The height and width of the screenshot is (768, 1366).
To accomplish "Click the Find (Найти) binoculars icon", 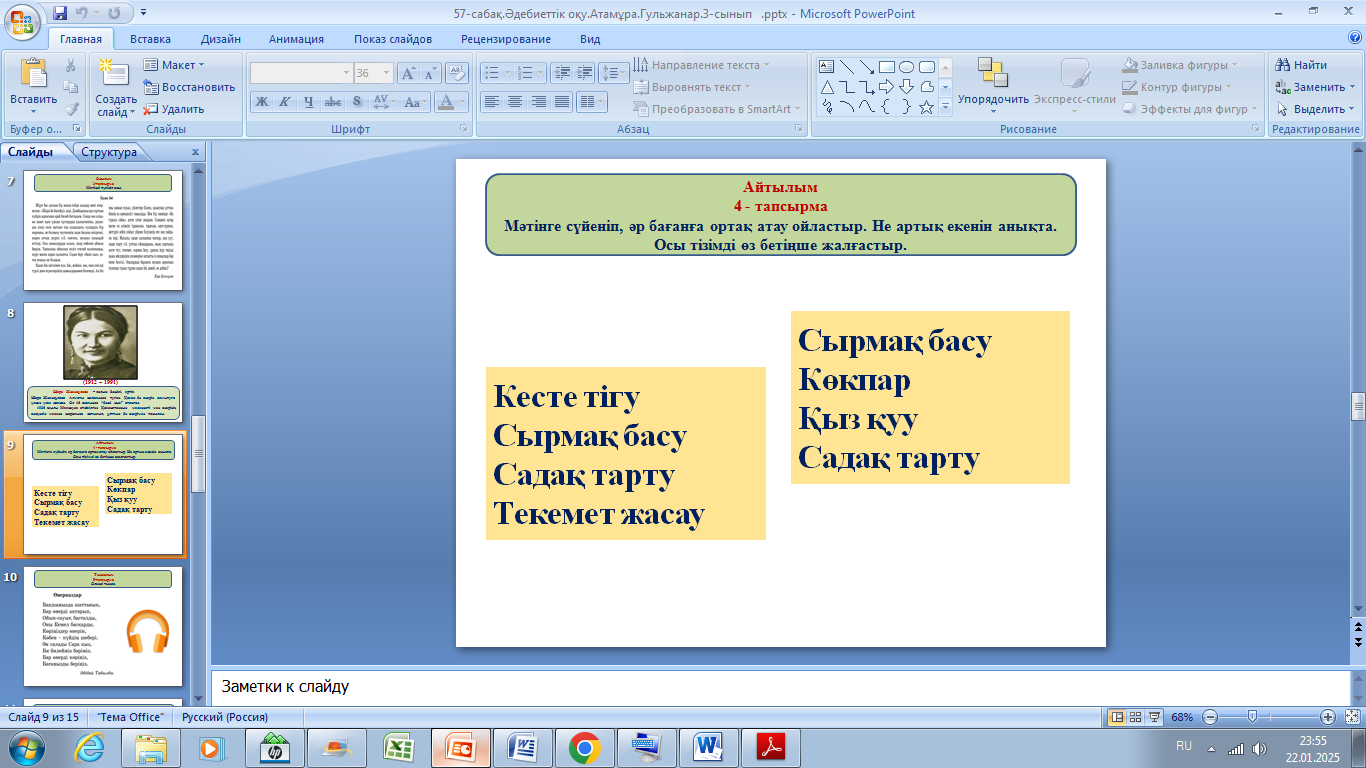I will (x=1282, y=65).
